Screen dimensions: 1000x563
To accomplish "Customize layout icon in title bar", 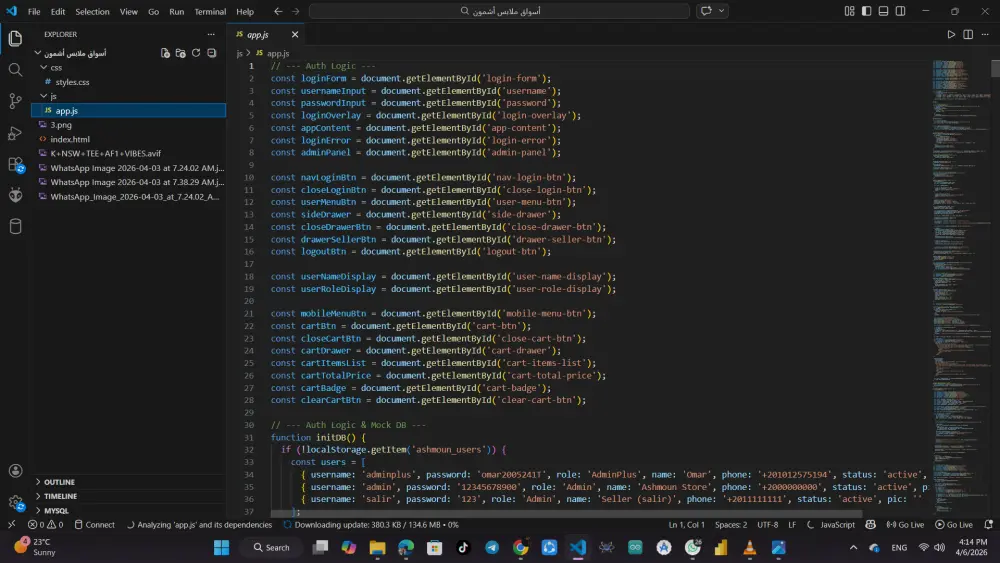I will pyautogui.click(x=849, y=11).
